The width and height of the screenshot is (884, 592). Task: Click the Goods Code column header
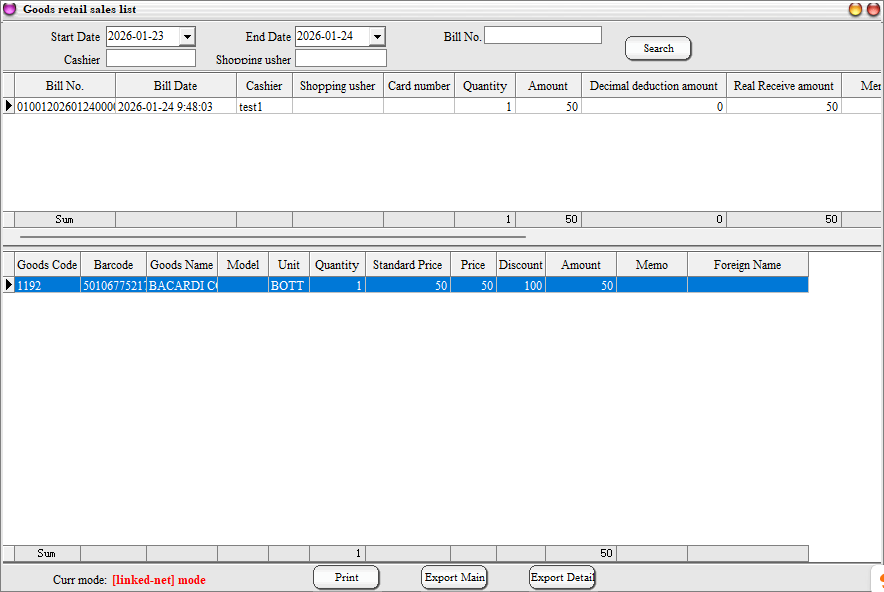[x=47, y=265]
